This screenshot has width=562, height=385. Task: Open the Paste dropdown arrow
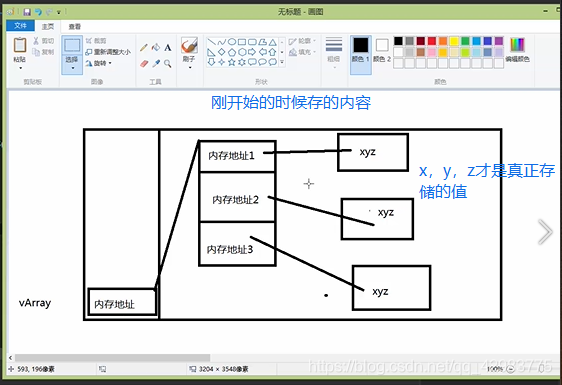[20, 68]
